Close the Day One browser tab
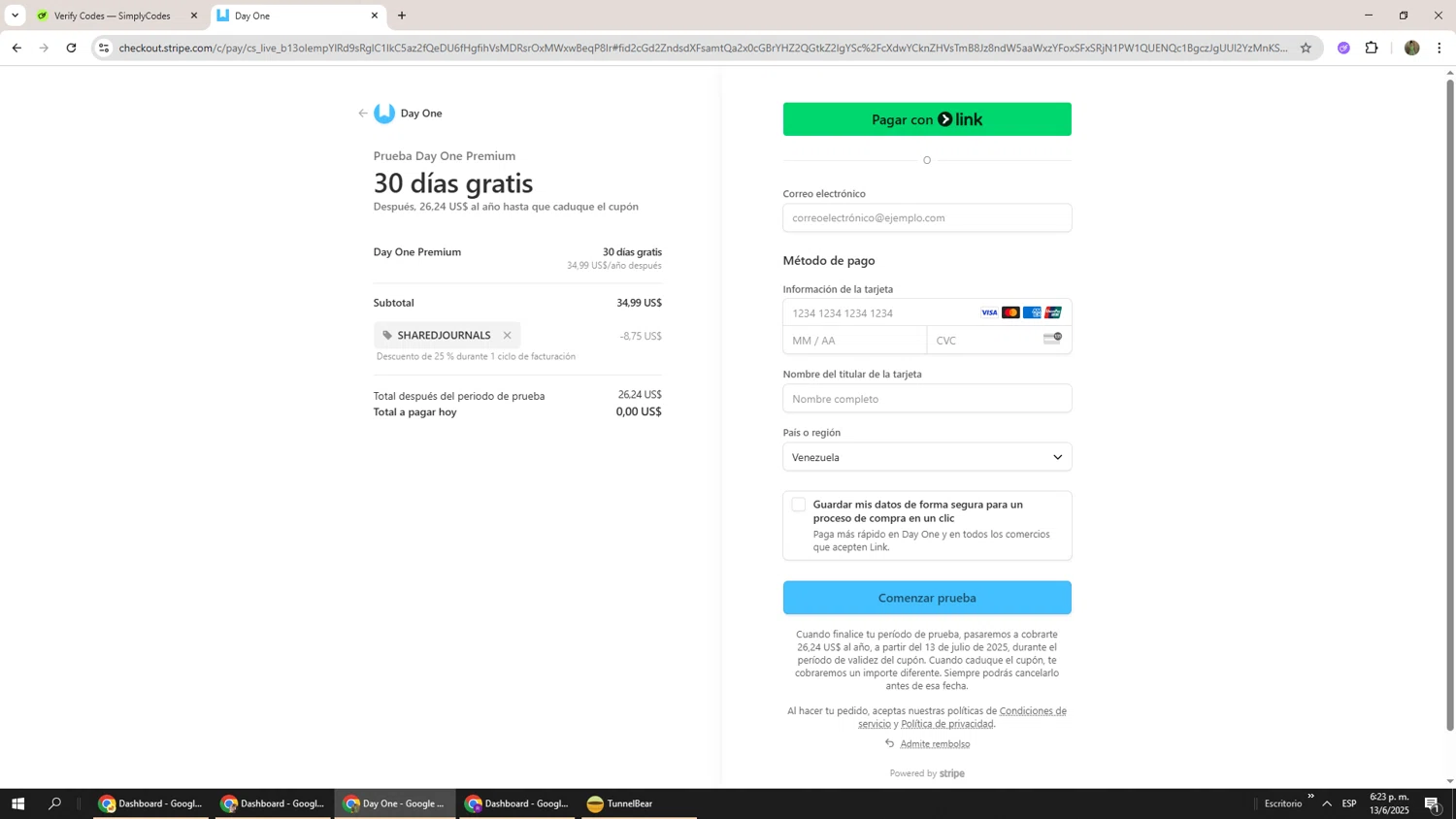 (x=375, y=16)
